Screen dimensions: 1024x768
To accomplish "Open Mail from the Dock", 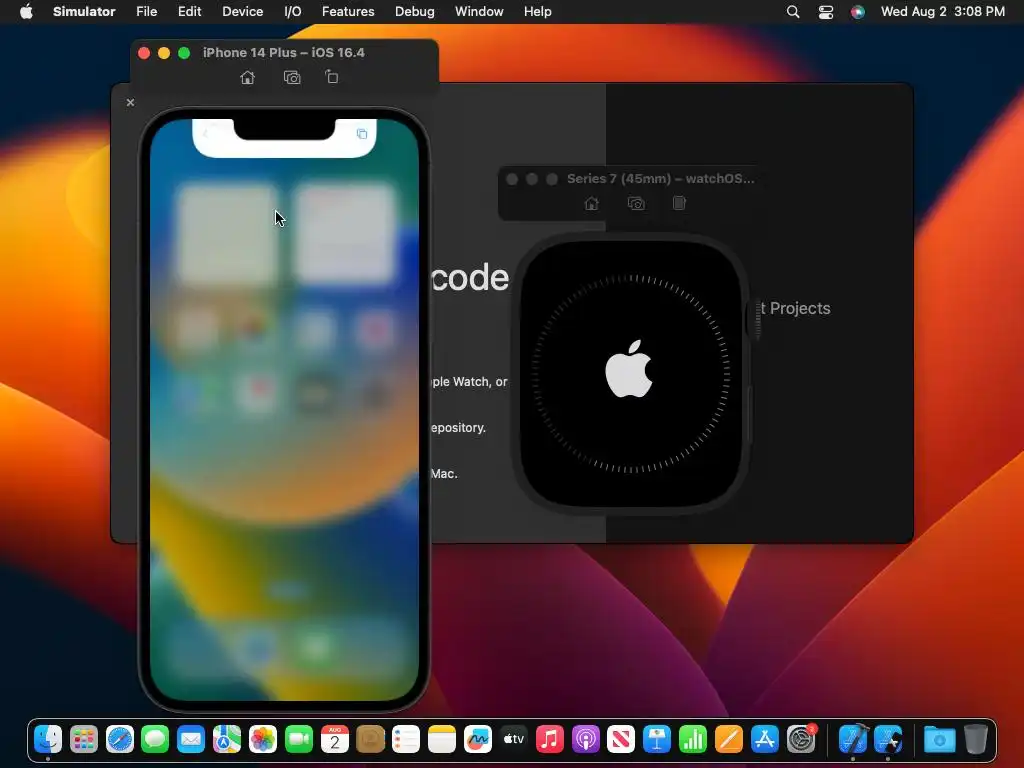I will (x=191, y=739).
